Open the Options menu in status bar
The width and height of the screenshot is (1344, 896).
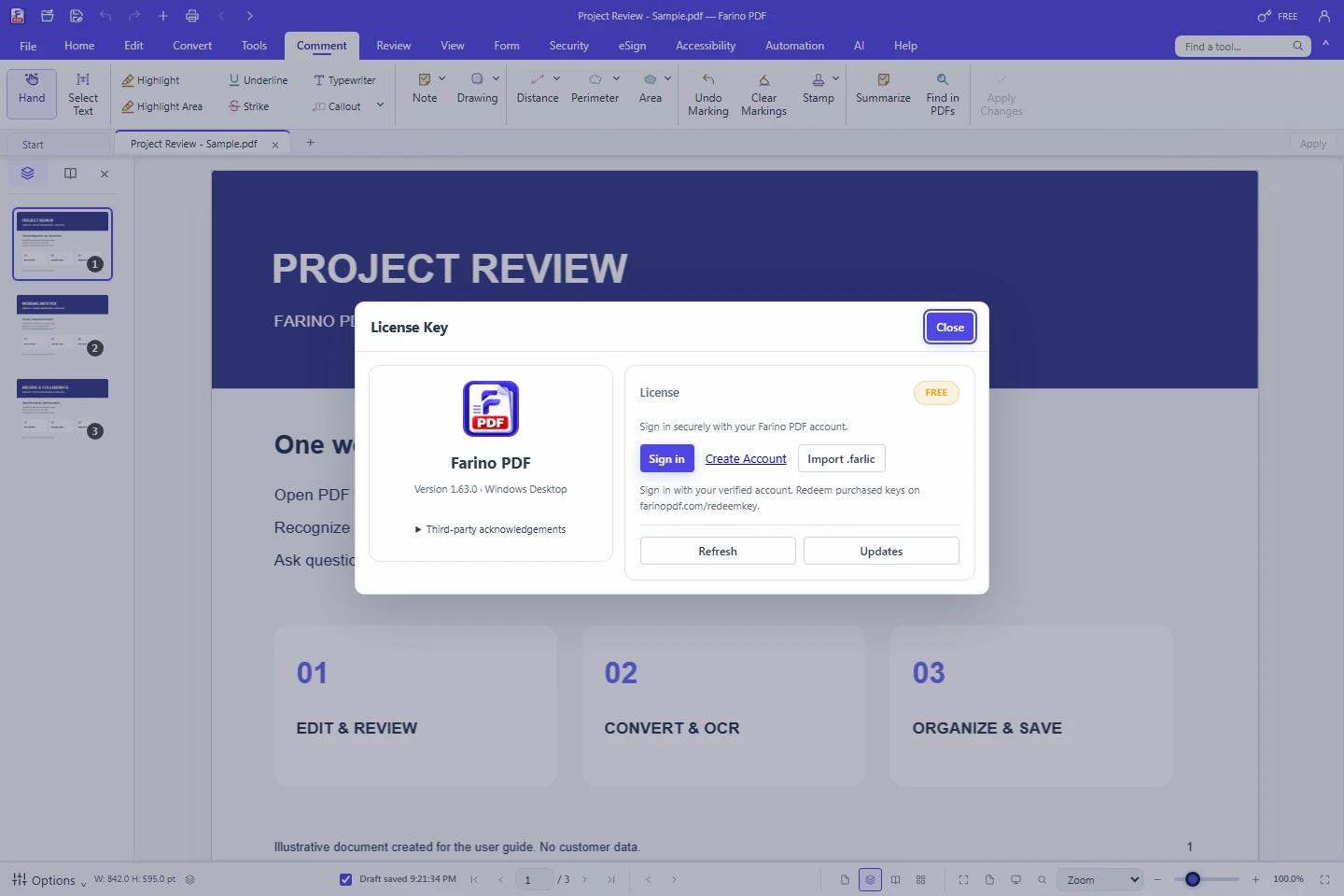(49, 879)
